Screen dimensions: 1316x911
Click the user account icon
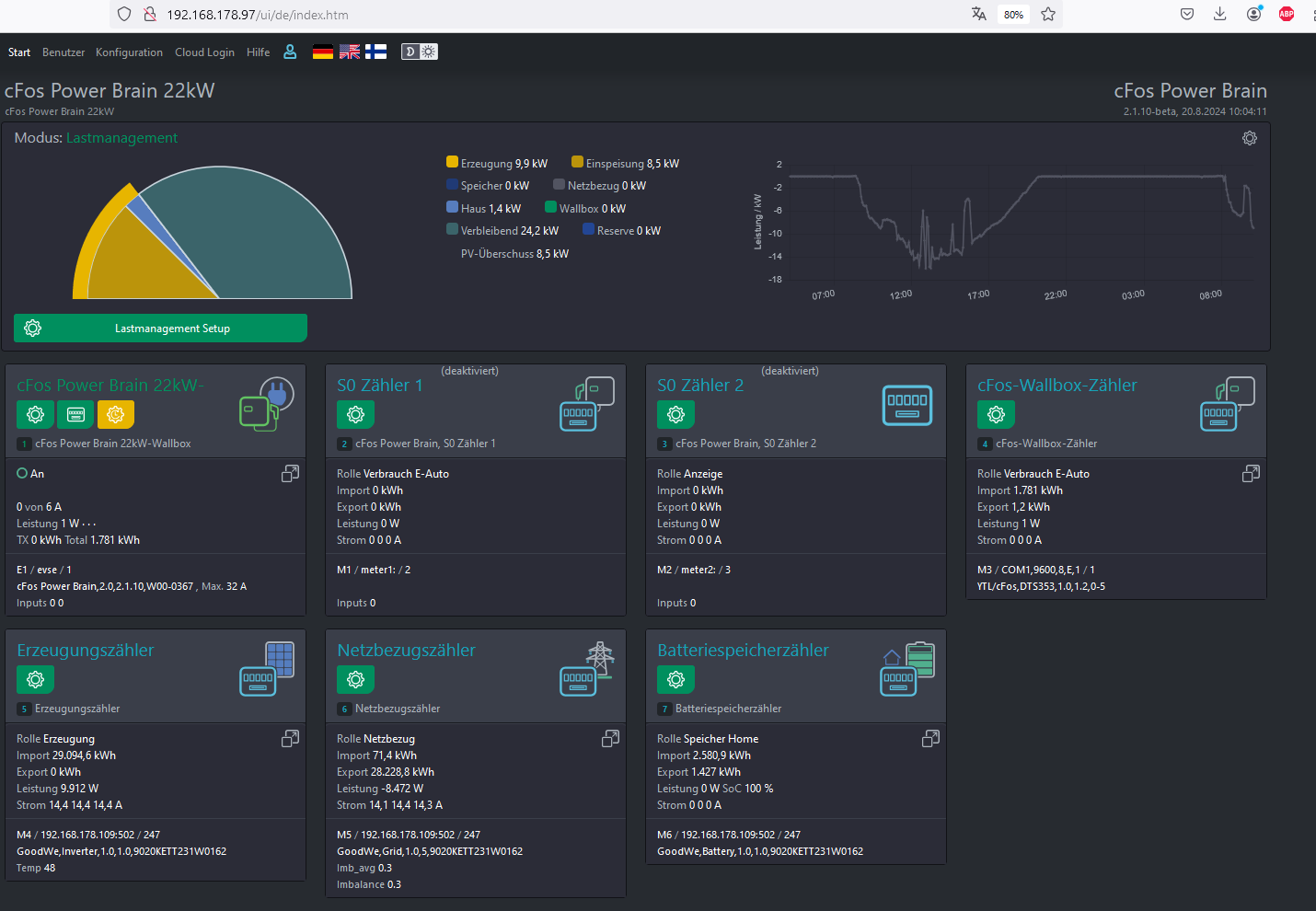point(290,52)
